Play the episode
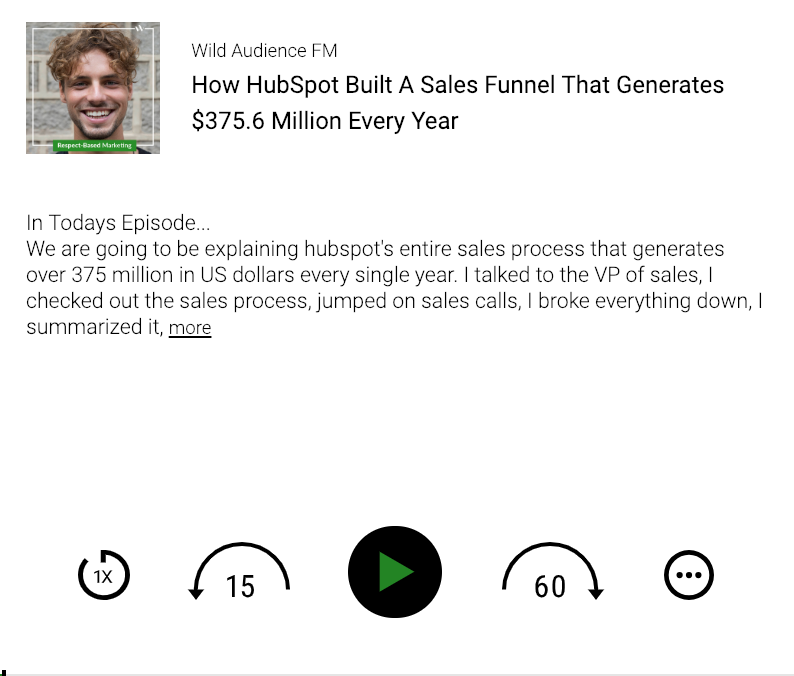This screenshot has width=794, height=676. pyautogui.click(x=395, y=572)
